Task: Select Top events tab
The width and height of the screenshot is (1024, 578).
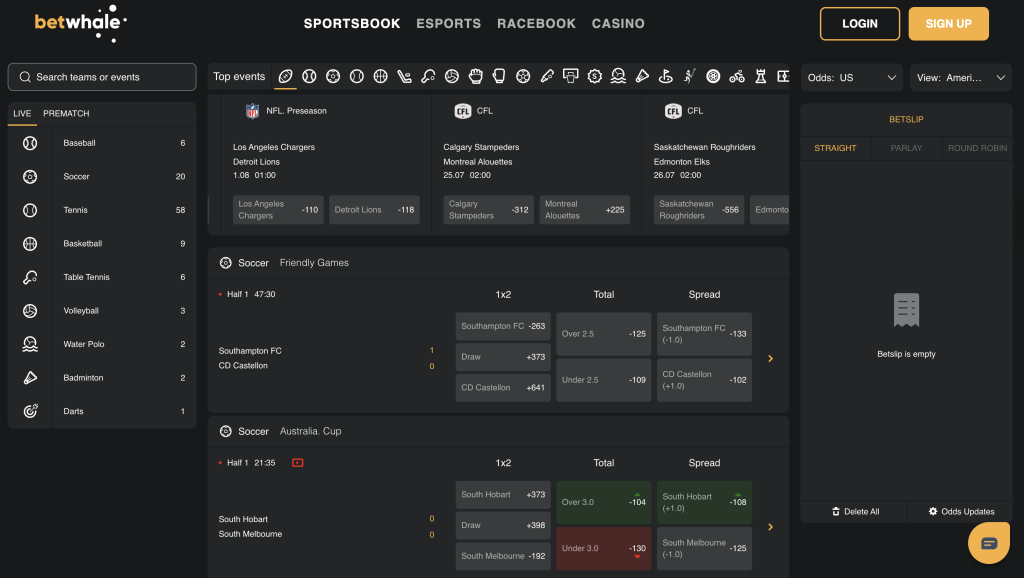Action: (239, 76)
